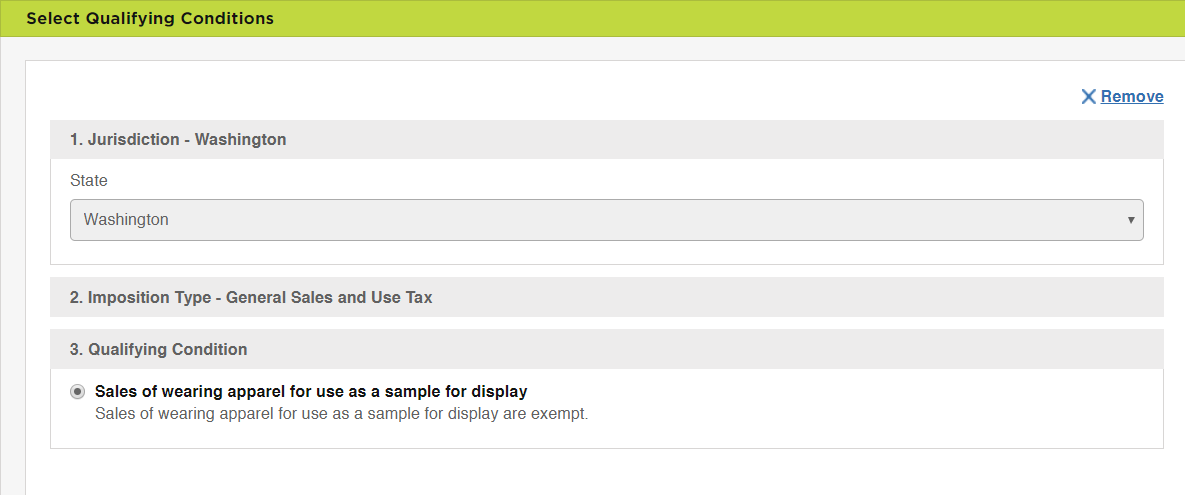Collapse the 3. Qualifying Condition section header

tap(606, 350)
